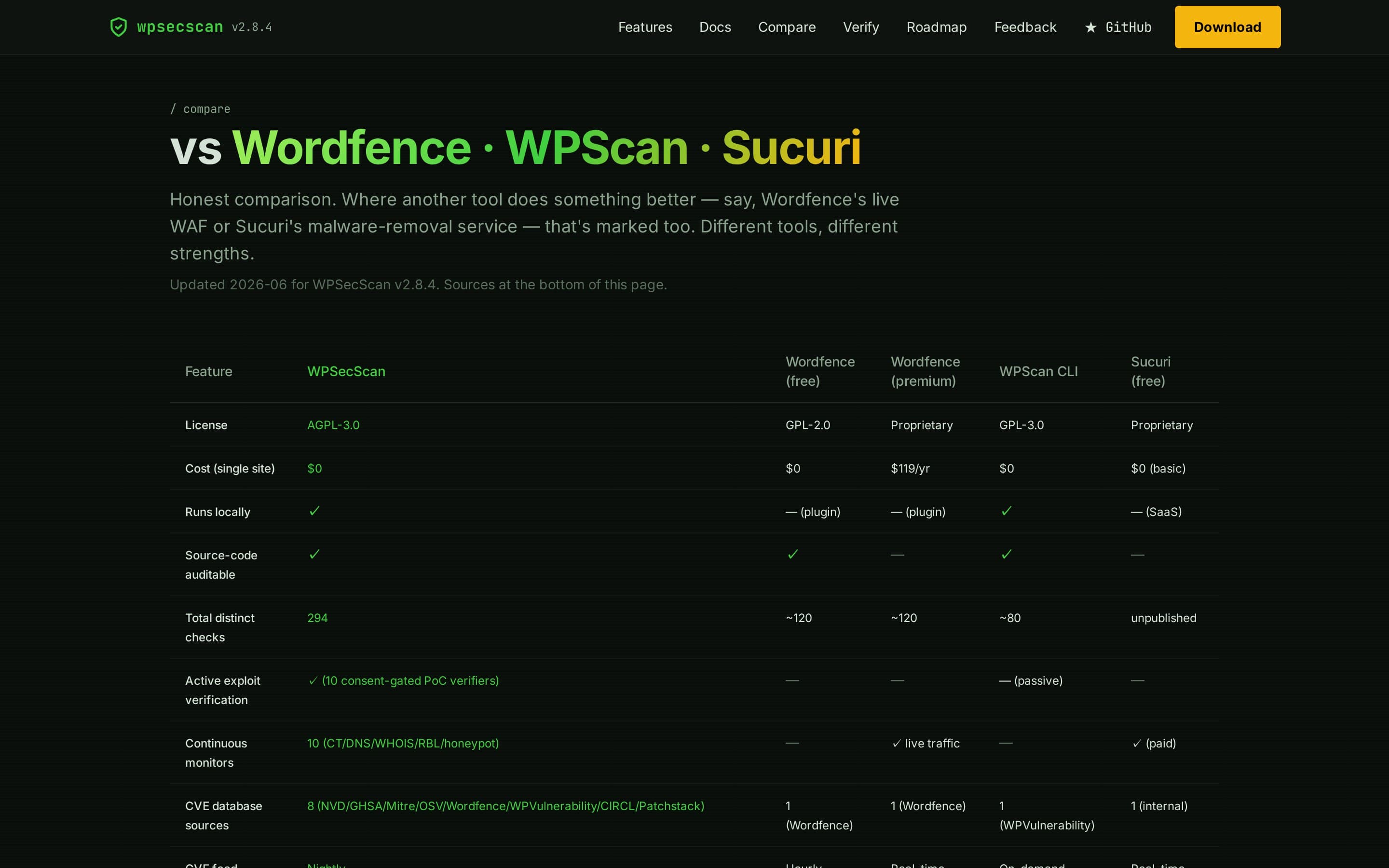Open the Verify page
Screen dimensions: 1389x868
coord(860,27)
